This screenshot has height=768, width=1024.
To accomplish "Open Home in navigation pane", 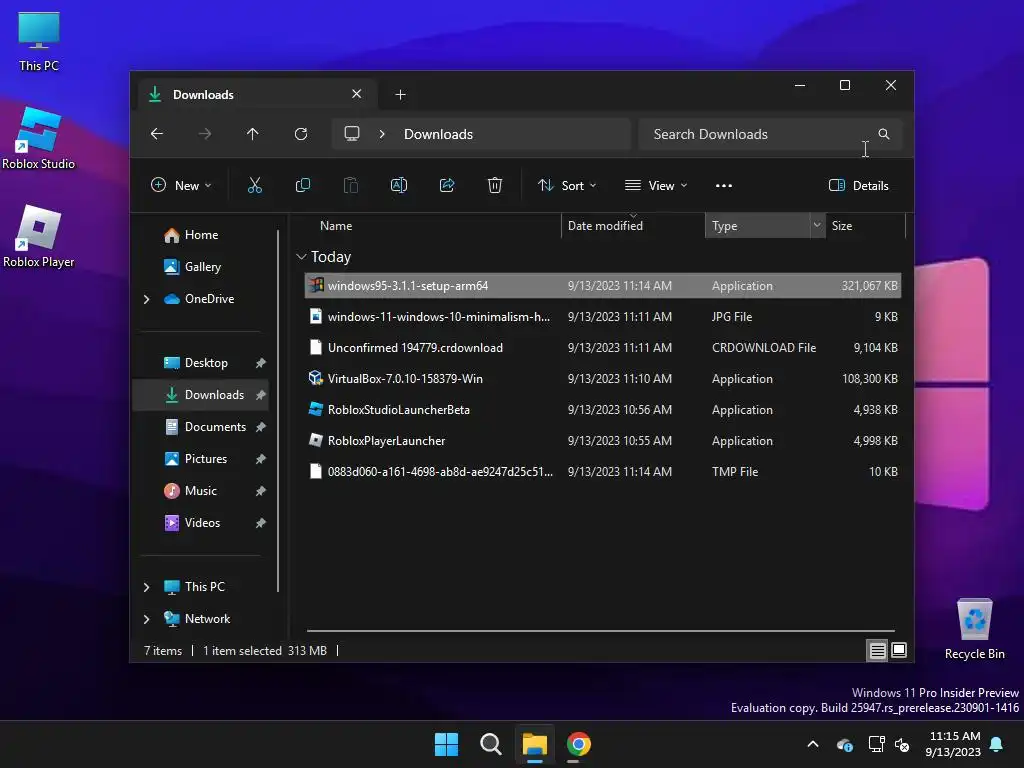I will (x=201, y=234).
